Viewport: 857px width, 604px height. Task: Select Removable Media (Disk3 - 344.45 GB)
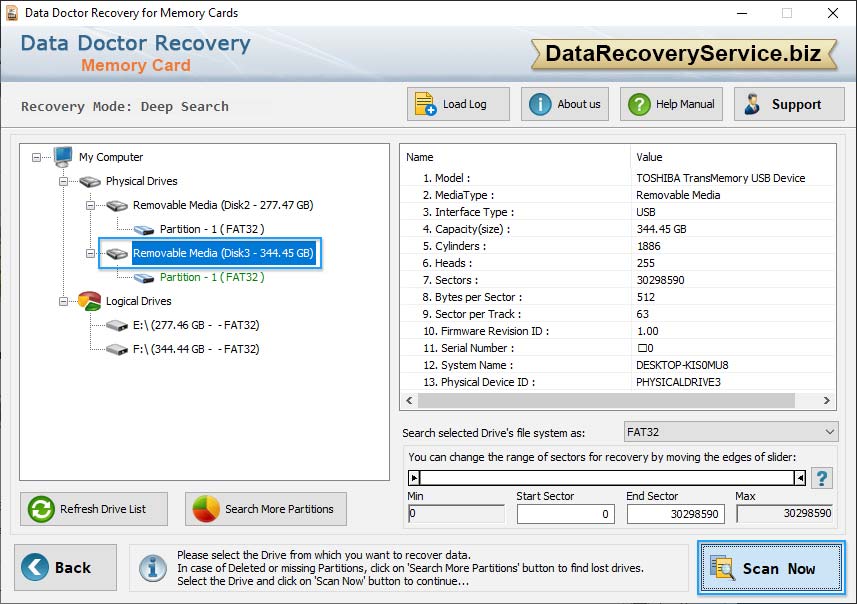click(223, 253)
